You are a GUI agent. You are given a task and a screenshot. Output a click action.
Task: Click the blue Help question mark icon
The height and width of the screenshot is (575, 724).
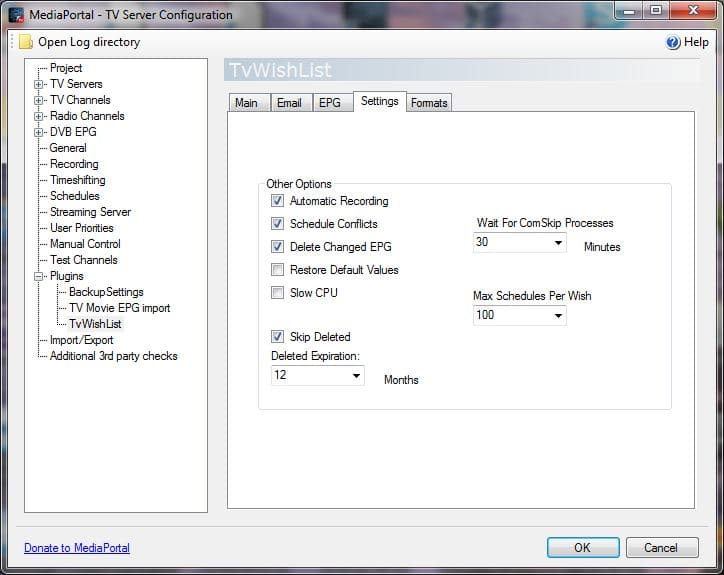[673, 42]
